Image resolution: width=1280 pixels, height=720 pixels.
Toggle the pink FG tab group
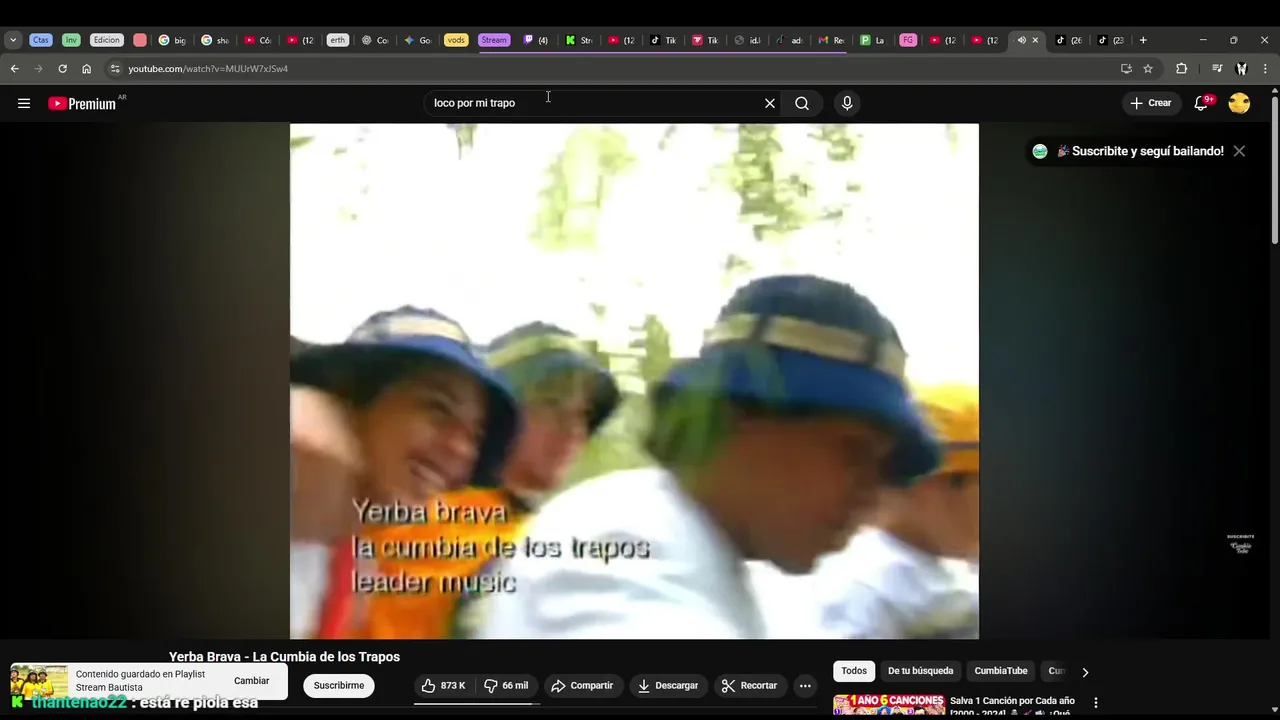coord(908,40)
